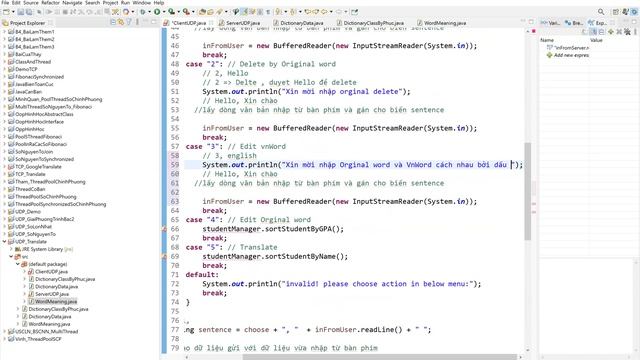Switch to the Variables view tab
The width and height of the screenshot is (640, 360).
[551, 23]
